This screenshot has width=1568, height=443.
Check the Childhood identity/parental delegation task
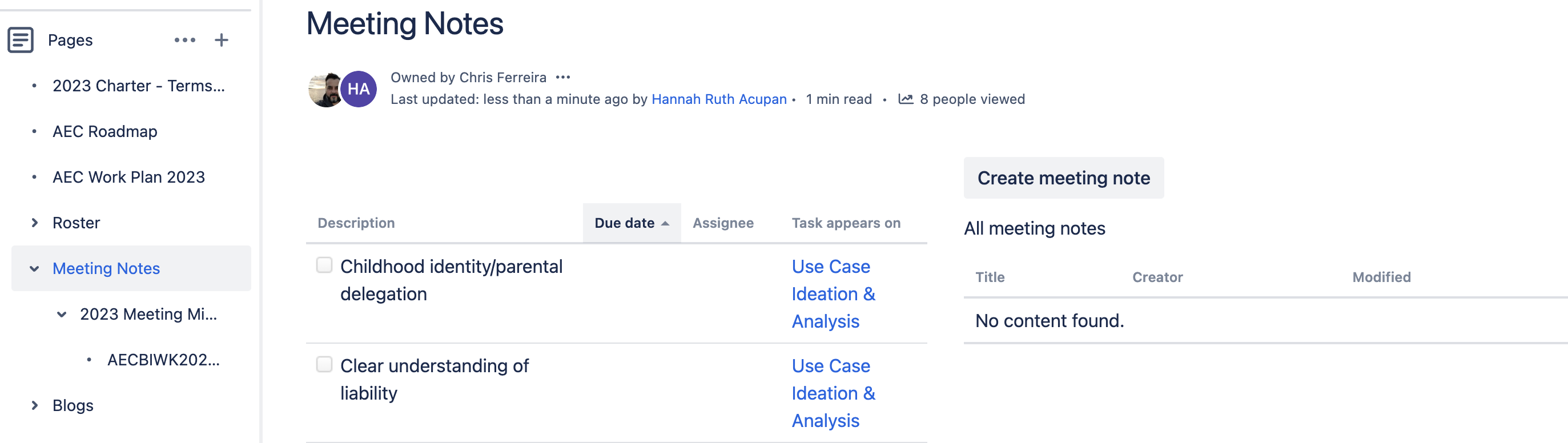[x=324, y=265]
